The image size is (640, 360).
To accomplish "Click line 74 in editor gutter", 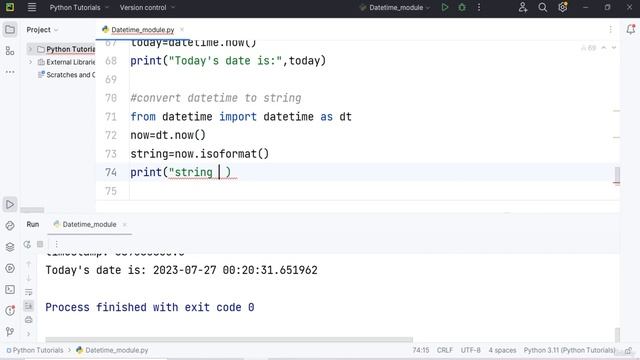I will [111, 172].
